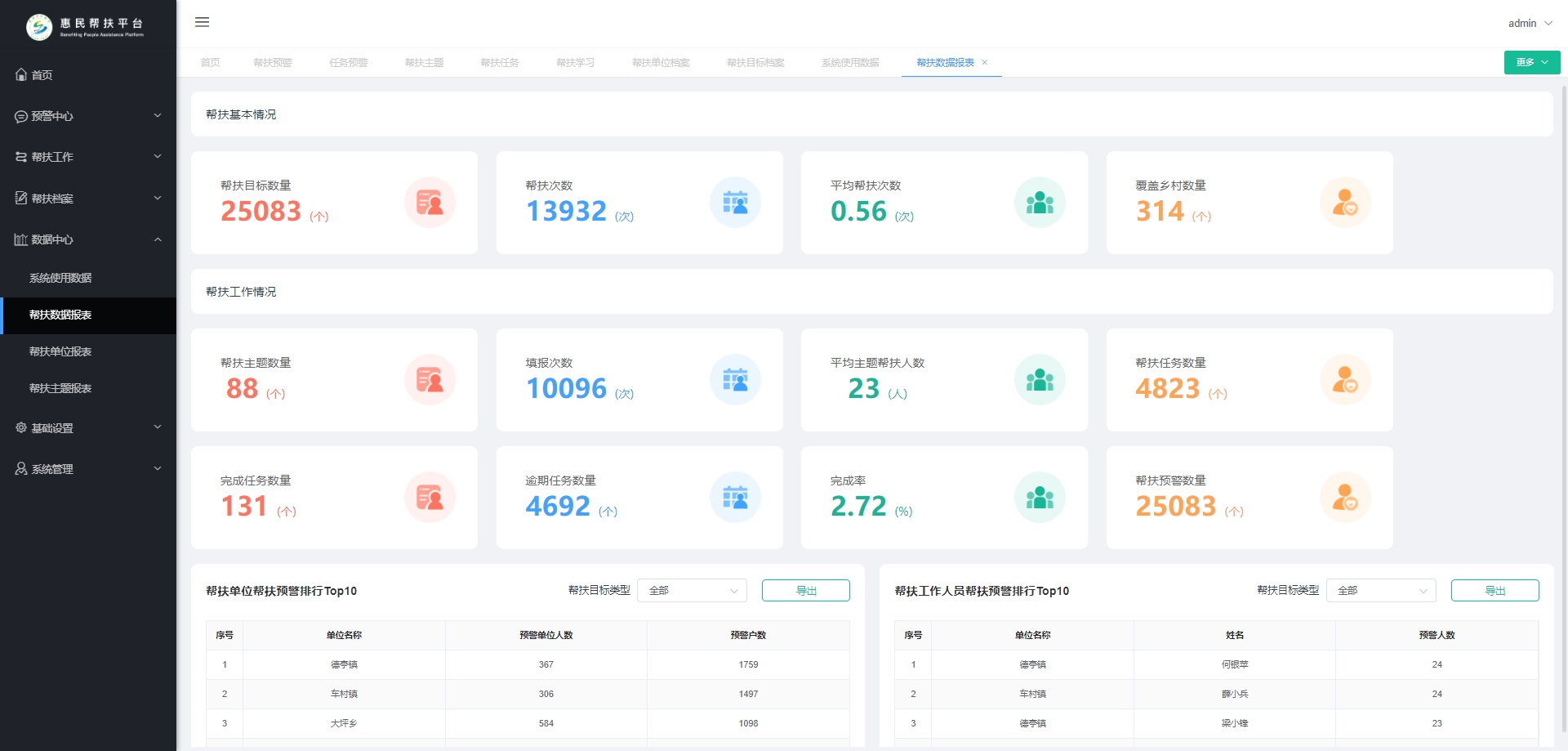
Task: Switch to the 帮扶学习 tab
Action: [x=576, y=62]
